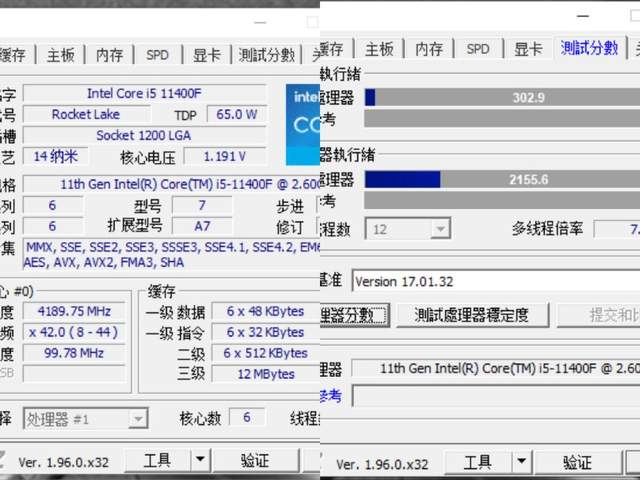
Task: Switch to 内存 tab in right window
Action: (x=429, y=49)
